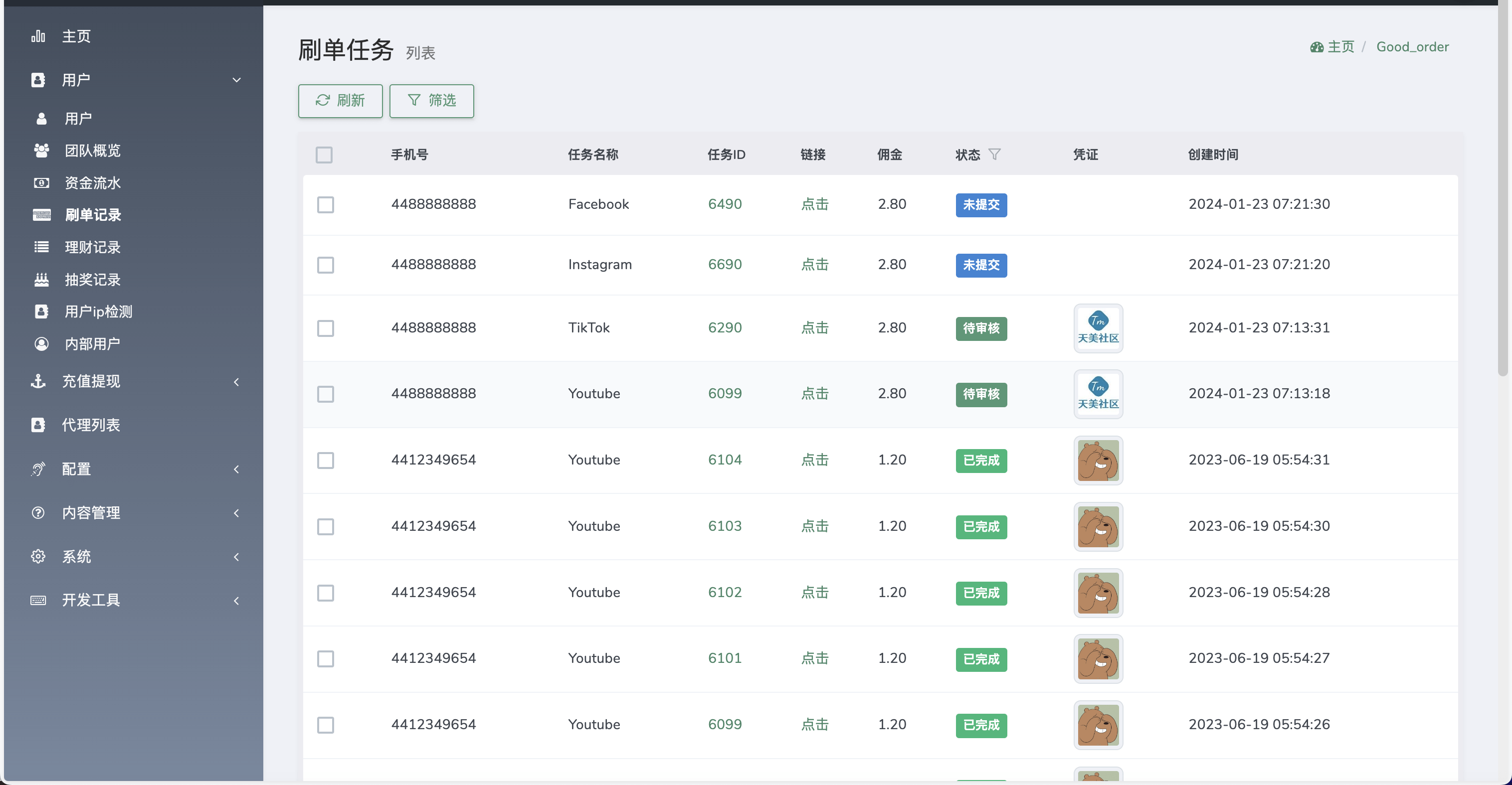Click the 主页 breadcrumb link
The image size is (1512, 785).
(x=1340, y=47)
